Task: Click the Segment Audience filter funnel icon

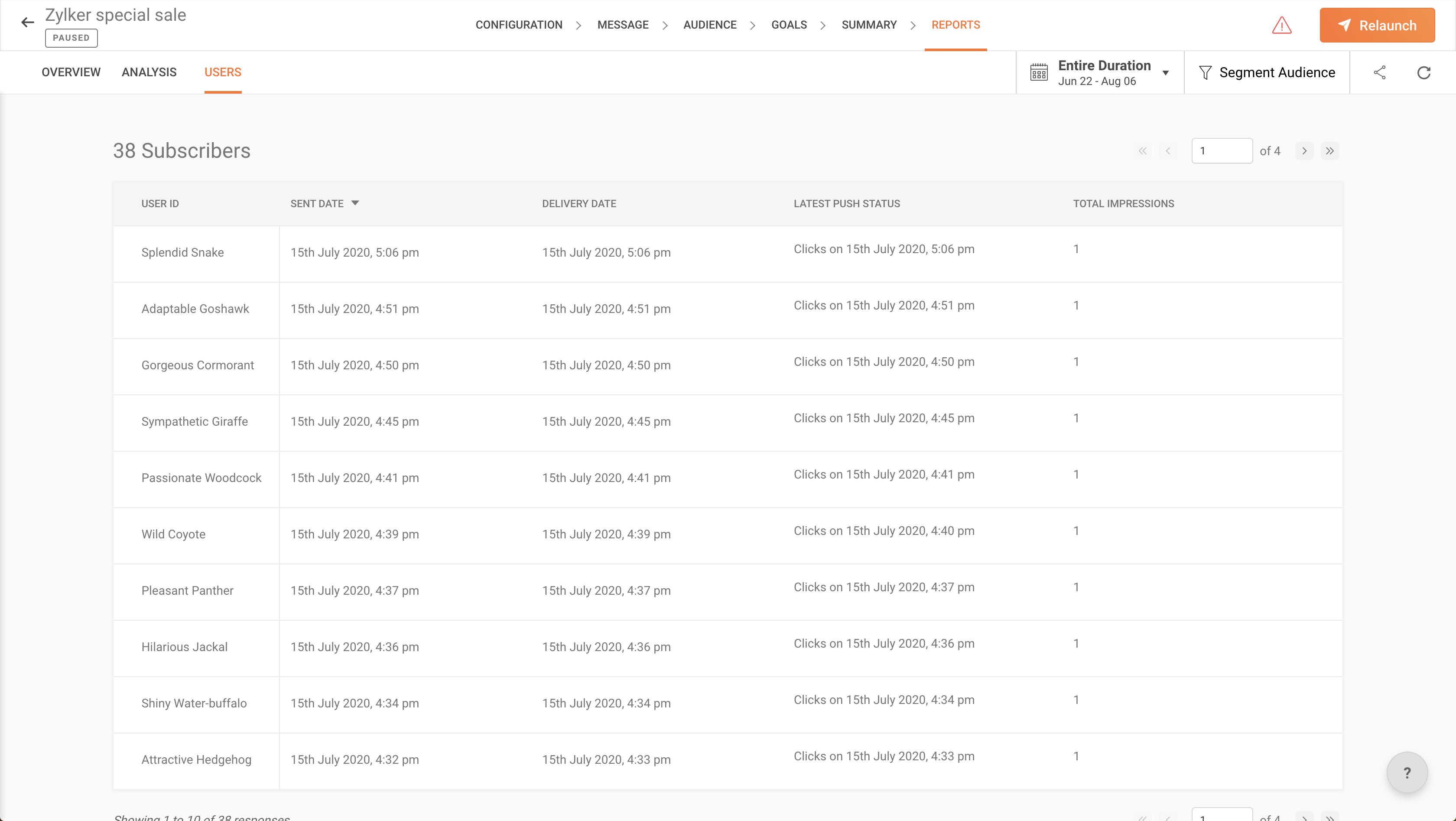Action: click(1205, 72)
